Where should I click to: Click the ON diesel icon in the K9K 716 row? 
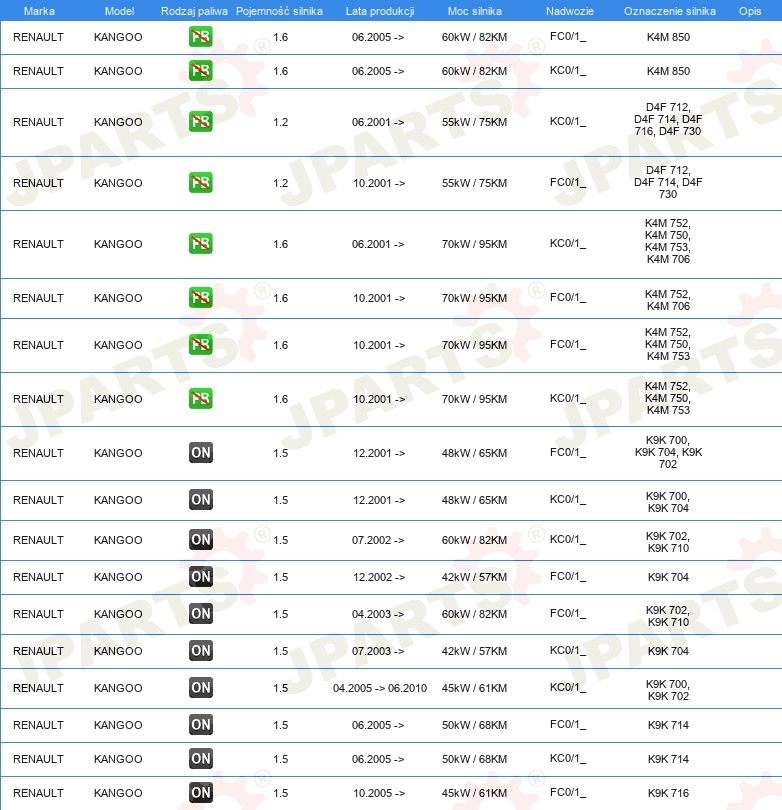tap(200, 793)
